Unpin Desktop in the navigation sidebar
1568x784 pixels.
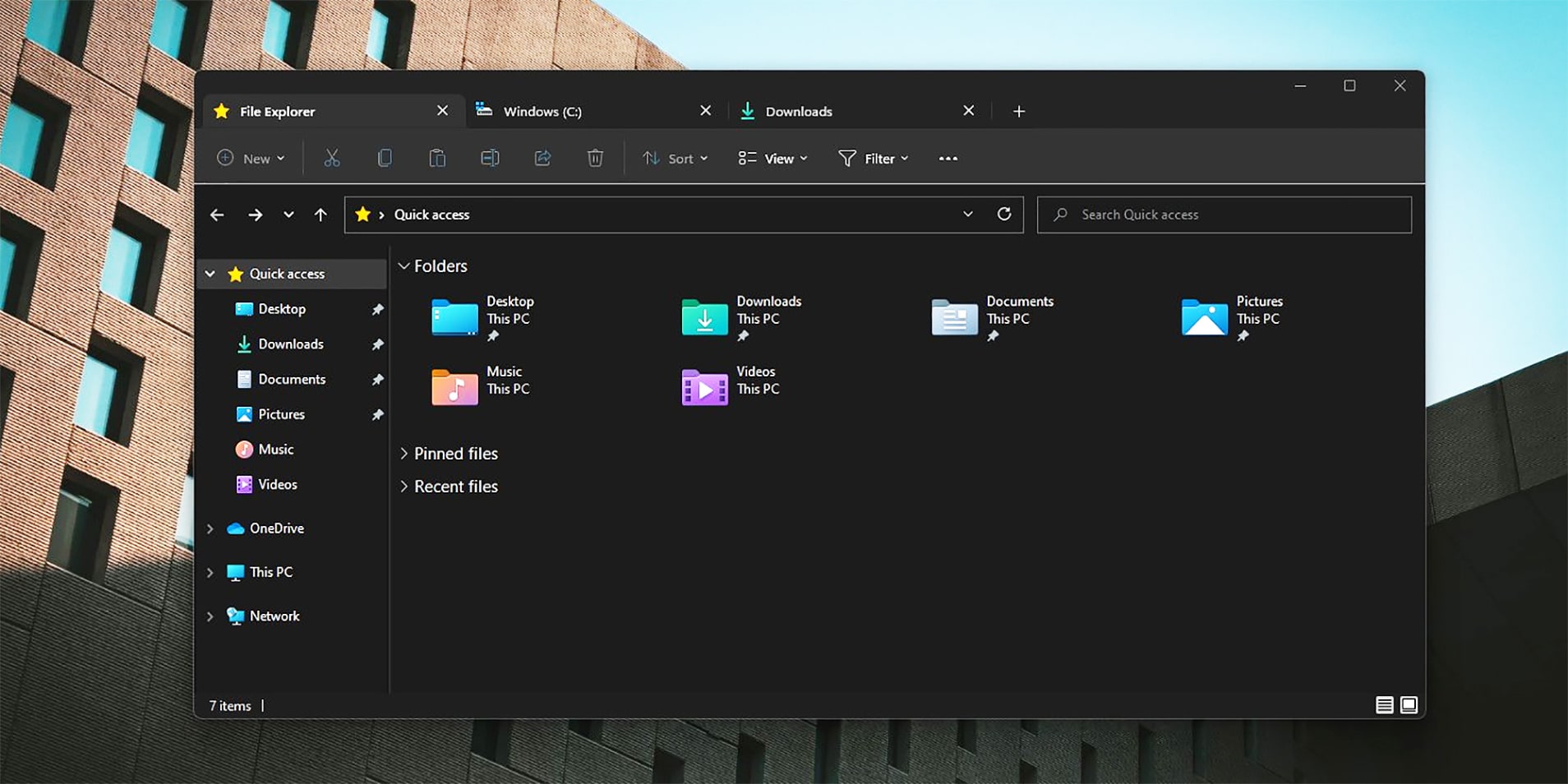[377, 310]
